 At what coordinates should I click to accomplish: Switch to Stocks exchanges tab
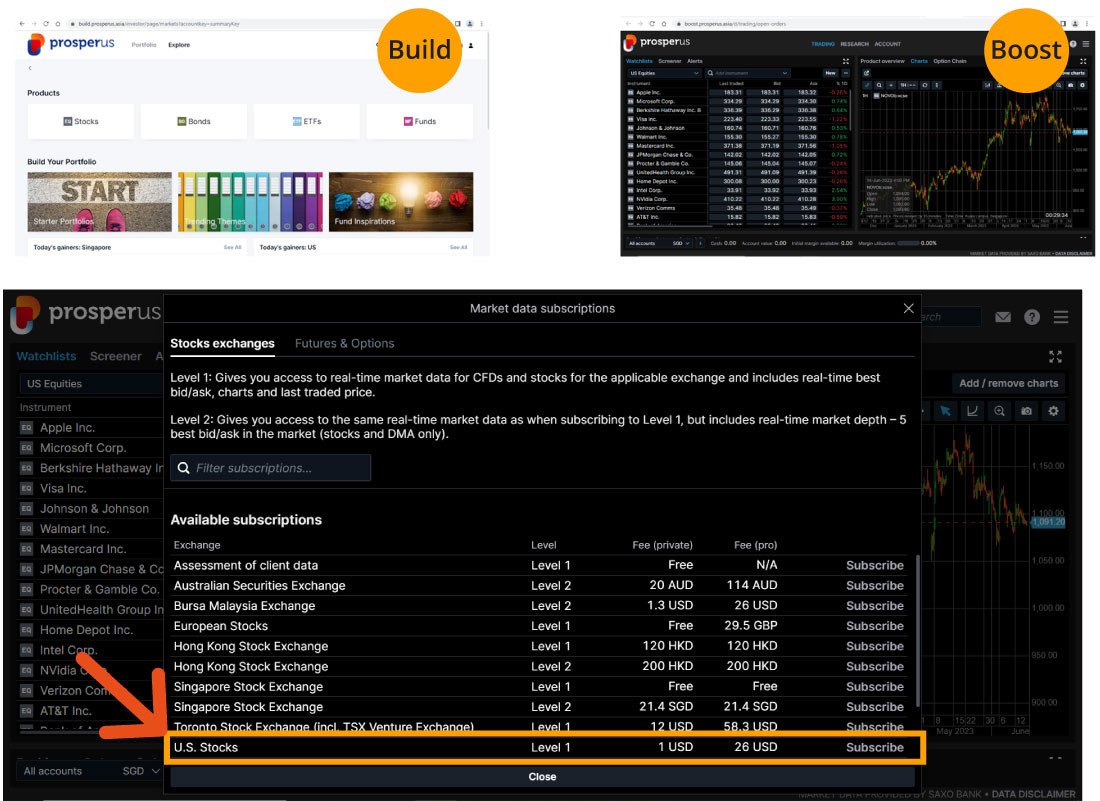(x=222, y=344)
